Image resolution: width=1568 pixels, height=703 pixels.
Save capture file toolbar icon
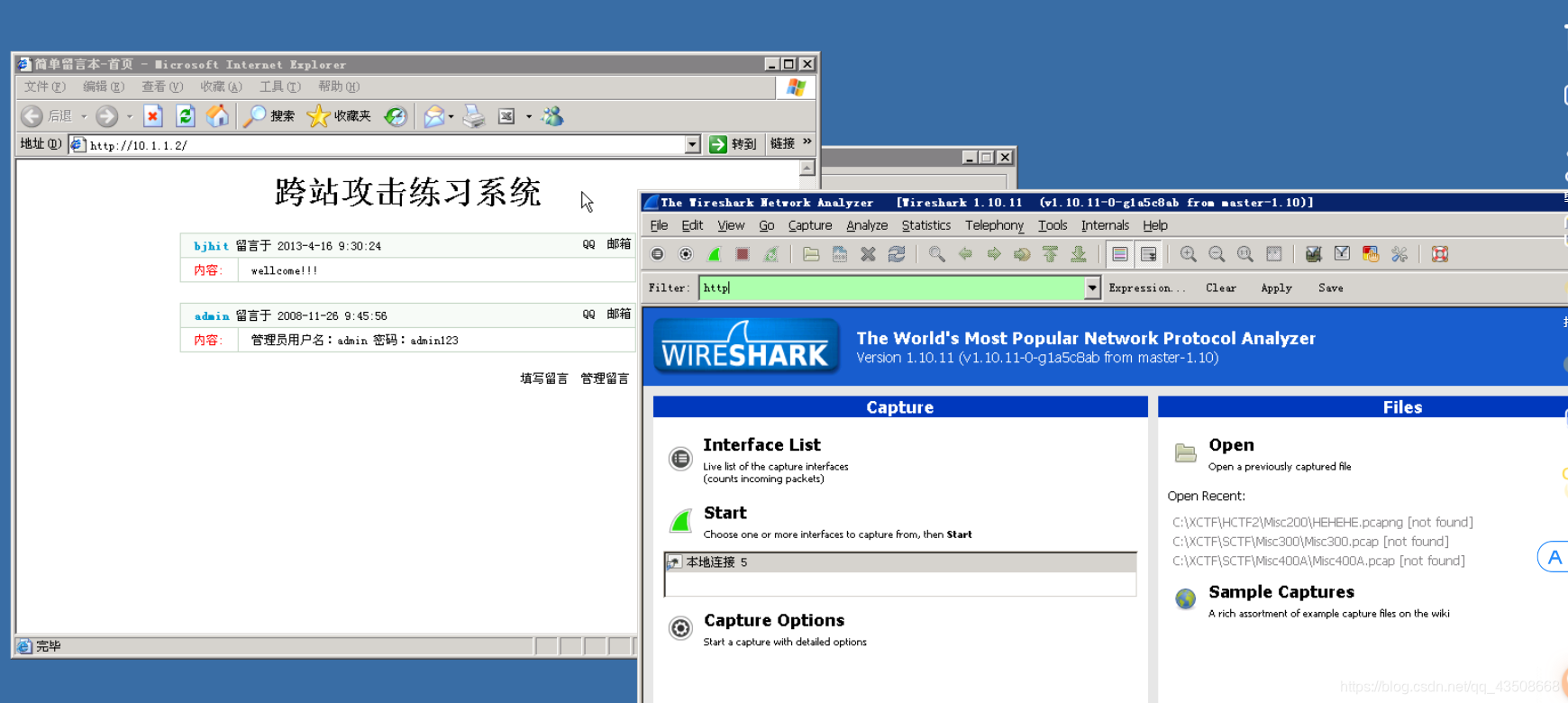pyautogui.click(x=840, y=254)
